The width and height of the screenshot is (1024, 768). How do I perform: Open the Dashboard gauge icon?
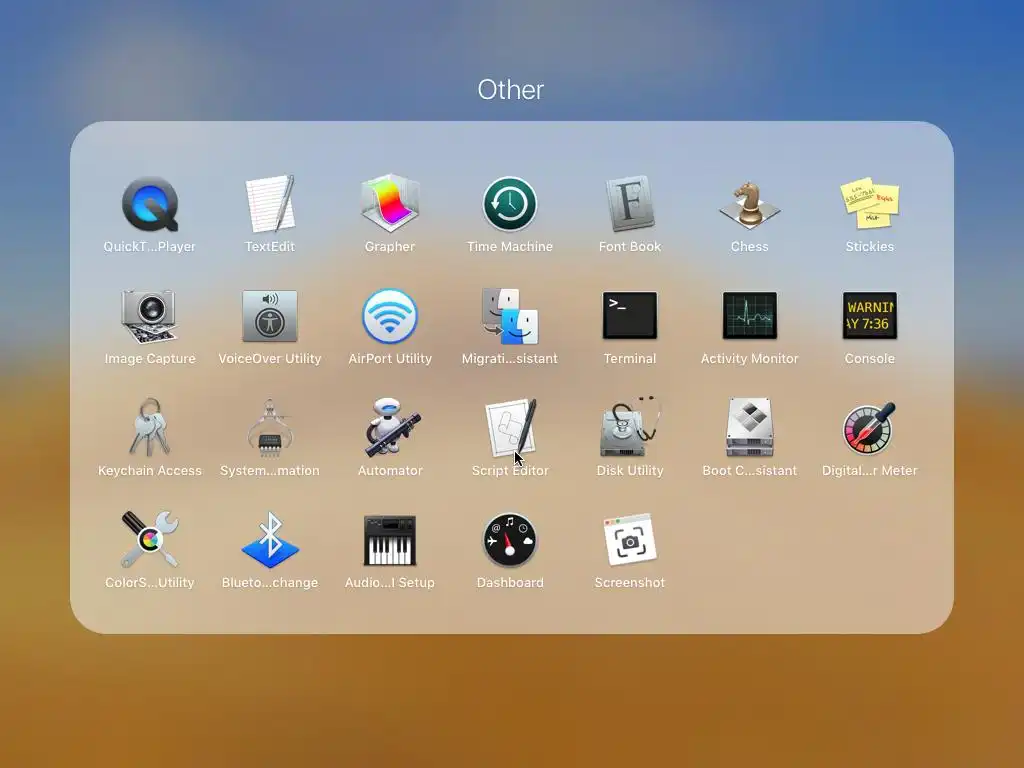510,540
